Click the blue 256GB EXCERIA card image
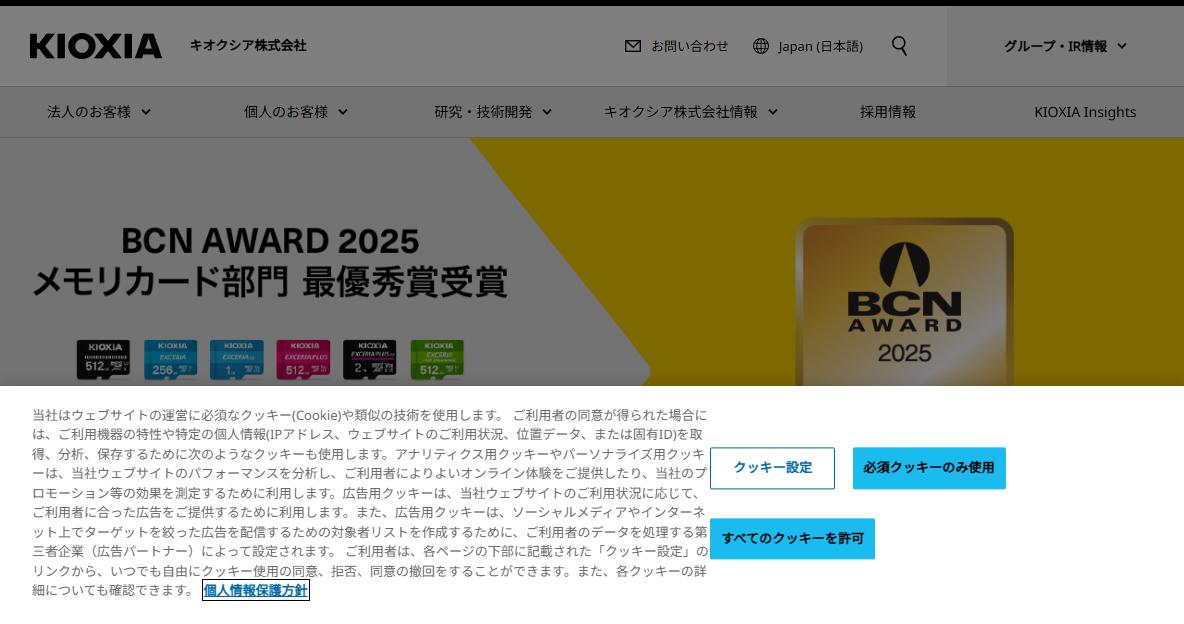1184x624 pixels. tap(171, 359)
